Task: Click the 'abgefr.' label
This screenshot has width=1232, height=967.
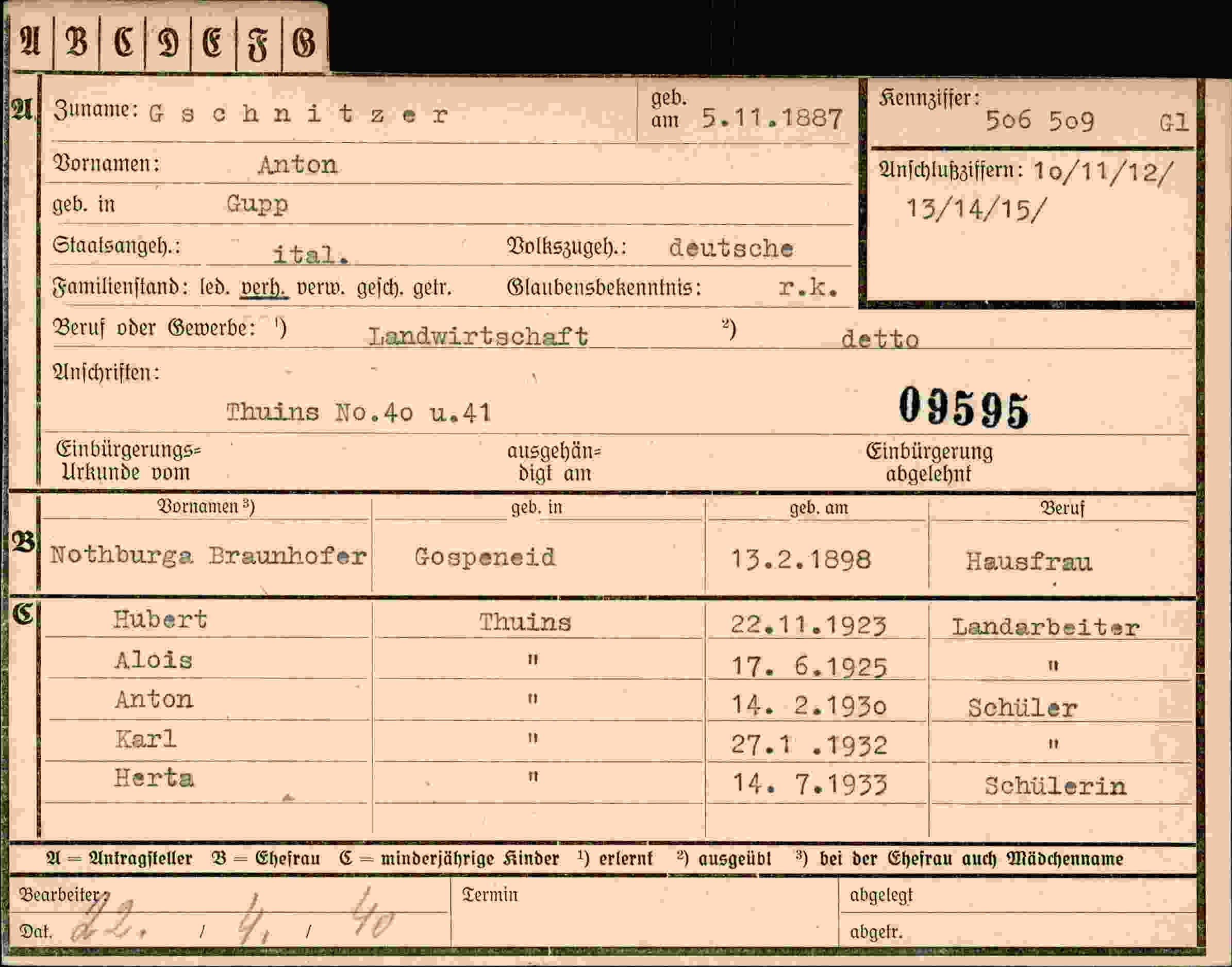Action: tap(876, 932)
